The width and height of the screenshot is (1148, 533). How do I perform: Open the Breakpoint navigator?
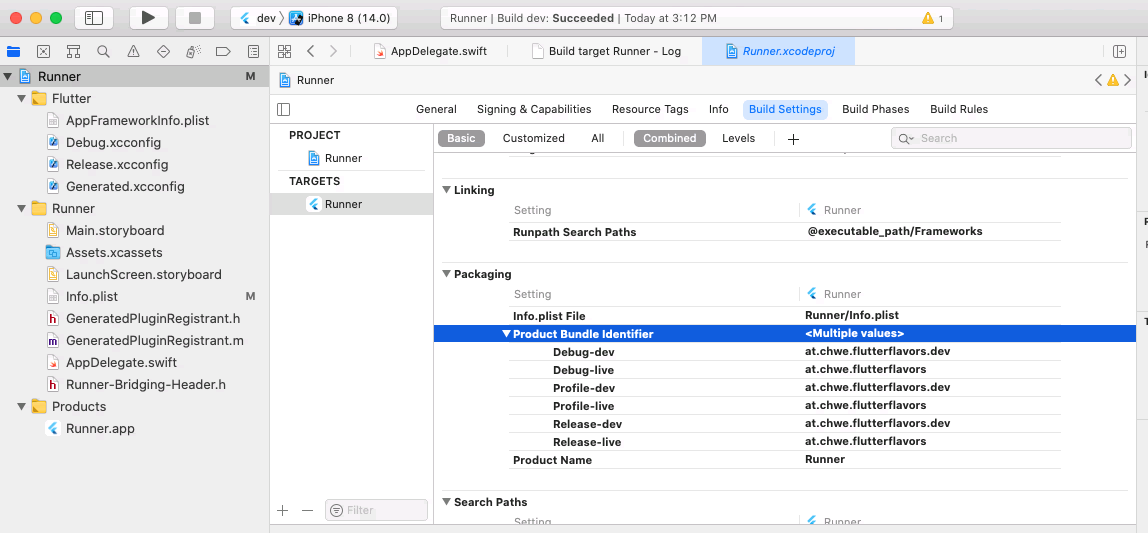coord(223,51)
